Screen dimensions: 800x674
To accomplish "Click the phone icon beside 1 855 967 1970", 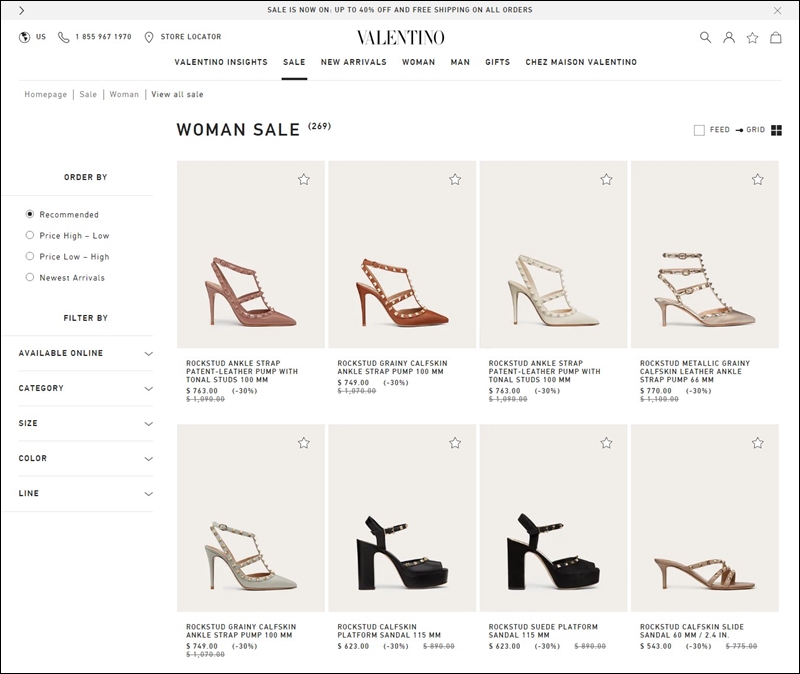I will point(63,37).
